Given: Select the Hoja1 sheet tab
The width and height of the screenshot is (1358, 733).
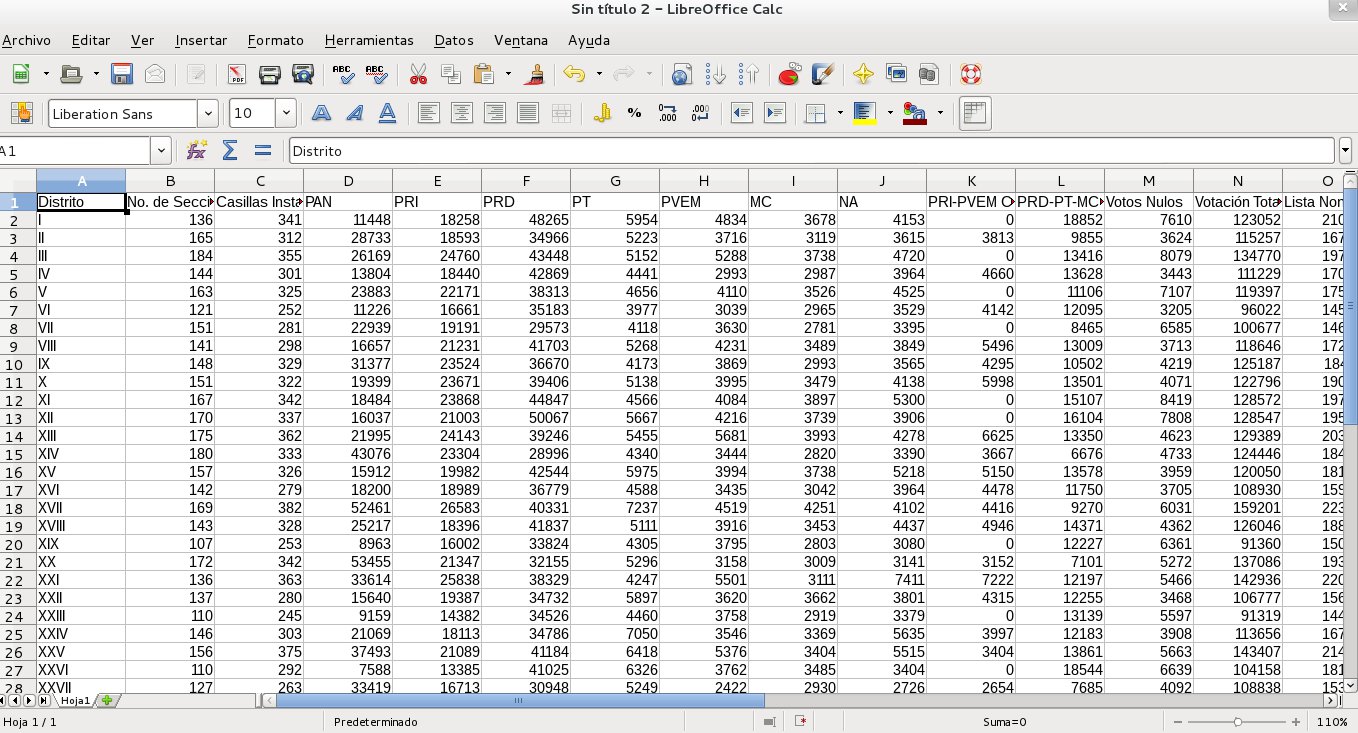Looking at the screenshot, I should click(x=75, y=701).
